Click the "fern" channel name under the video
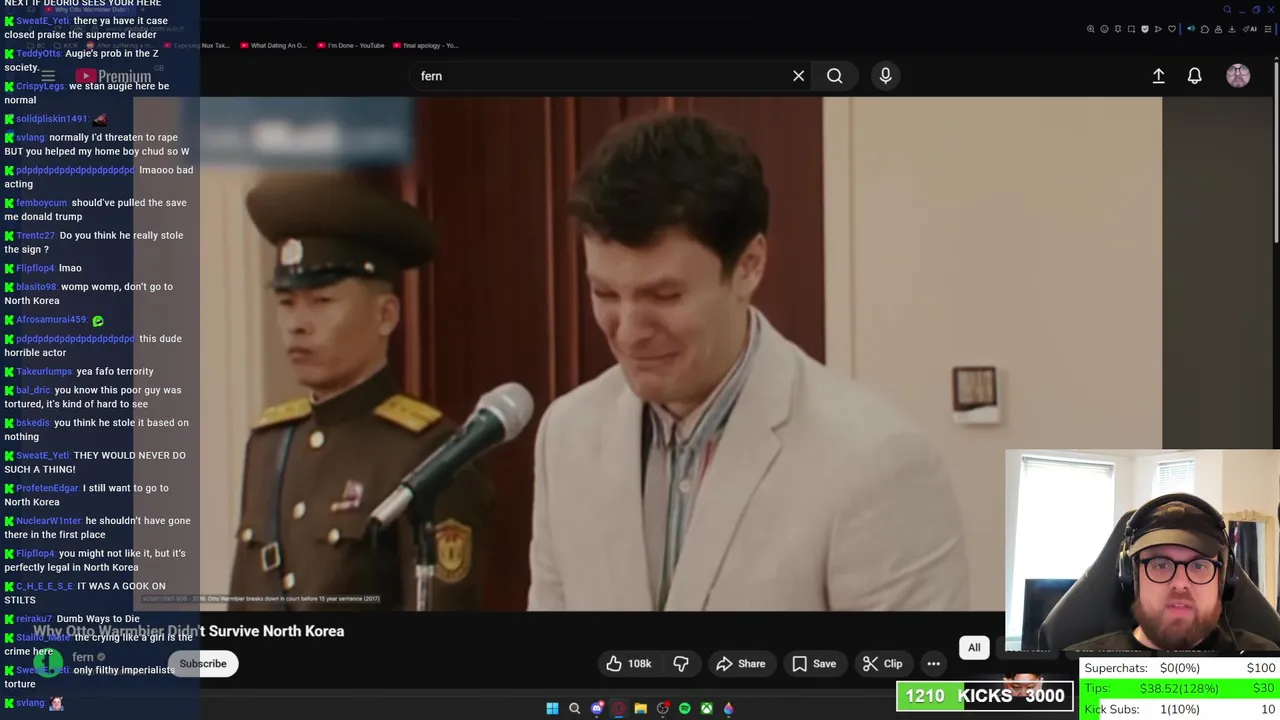1280x720 pixels. coord(83,657)
